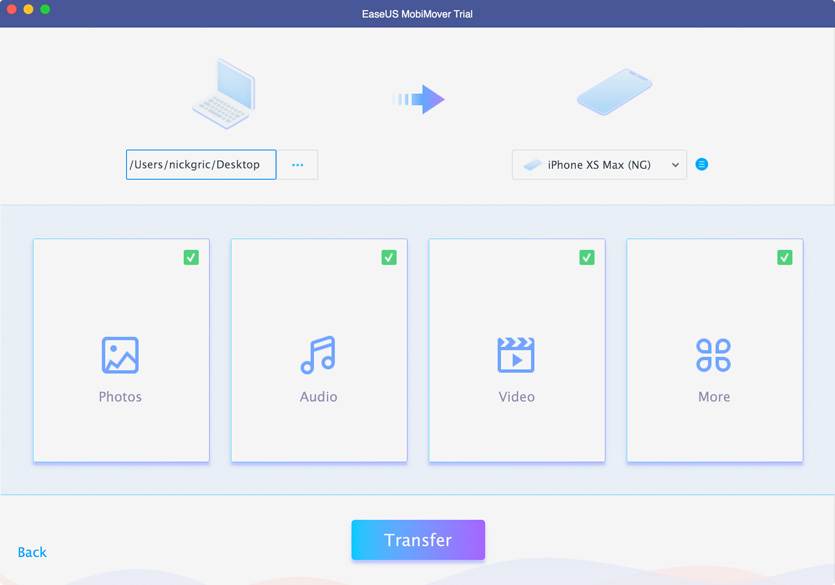Click the Desktop path input field

pyautogui.click(x=201, y=165)
